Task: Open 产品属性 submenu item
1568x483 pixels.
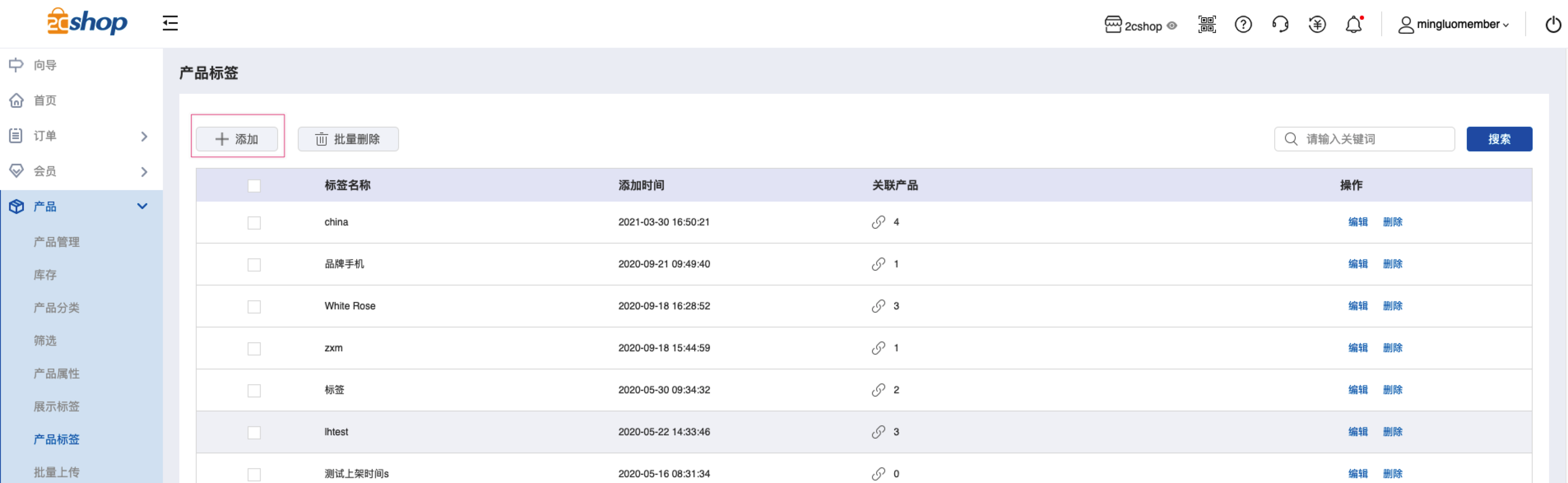Action: [57, 374]
